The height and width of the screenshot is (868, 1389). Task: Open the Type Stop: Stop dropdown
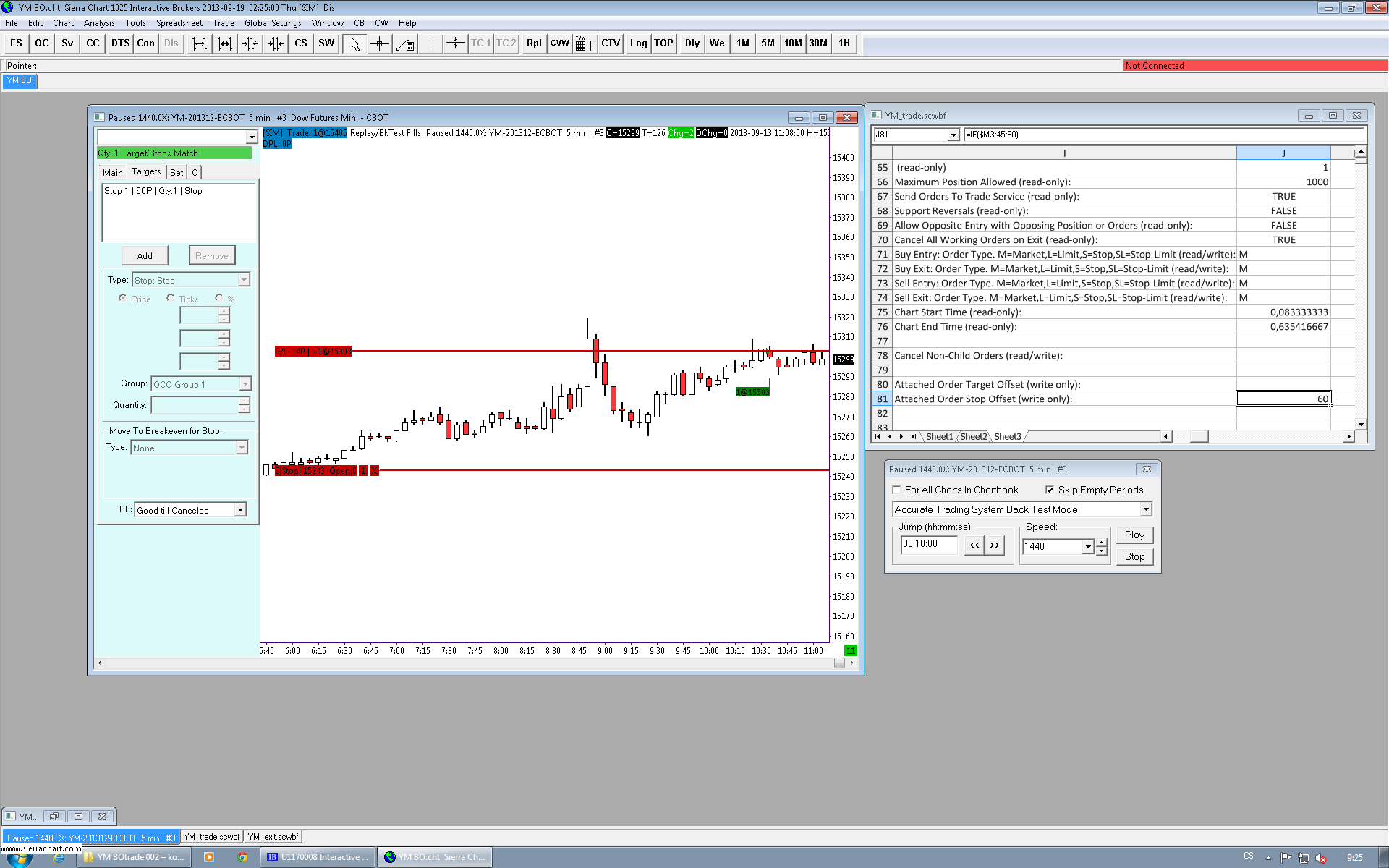pyautogui.click(x=244, y=280)
